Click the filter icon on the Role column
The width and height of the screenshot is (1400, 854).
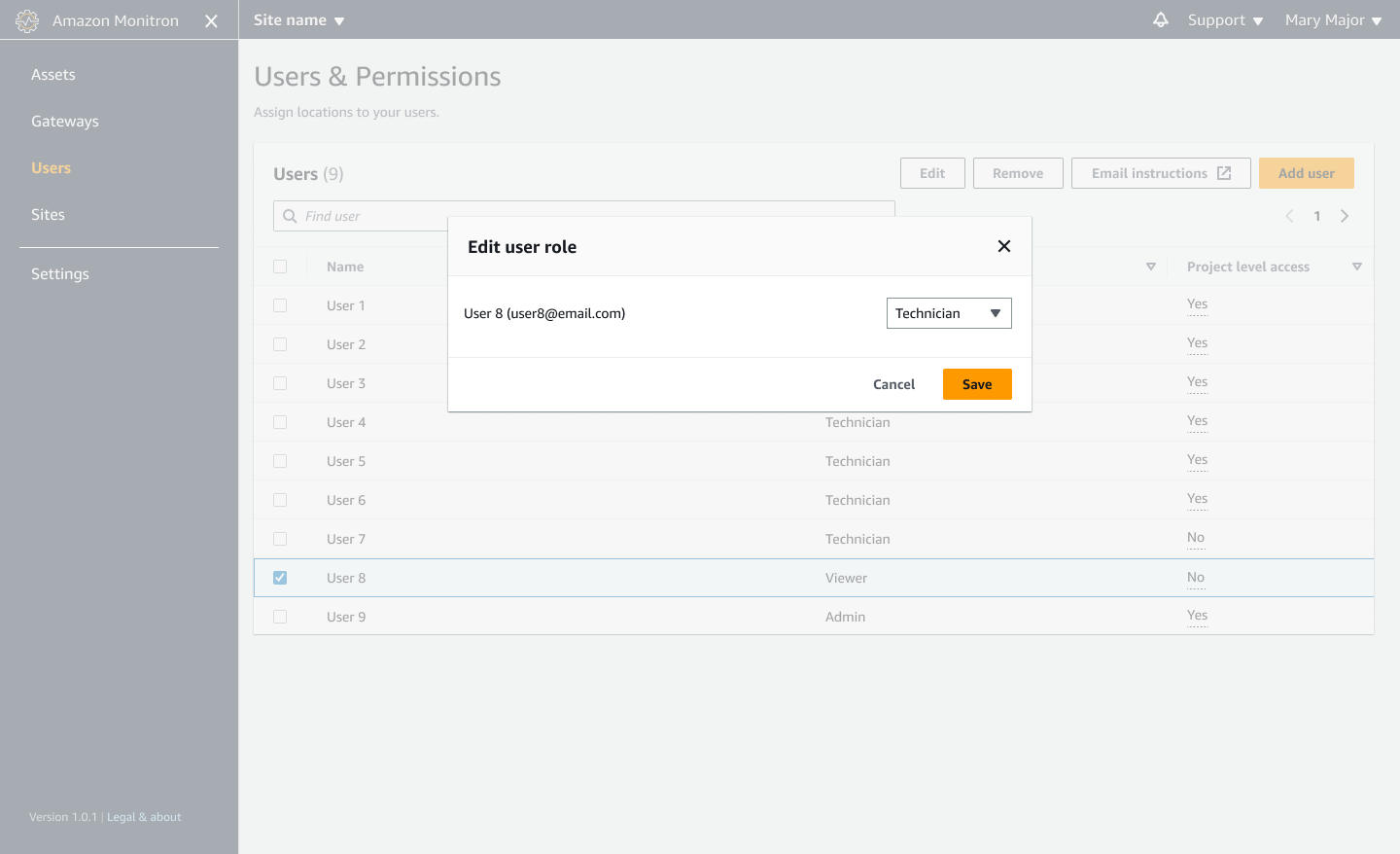pos(1150,266)
